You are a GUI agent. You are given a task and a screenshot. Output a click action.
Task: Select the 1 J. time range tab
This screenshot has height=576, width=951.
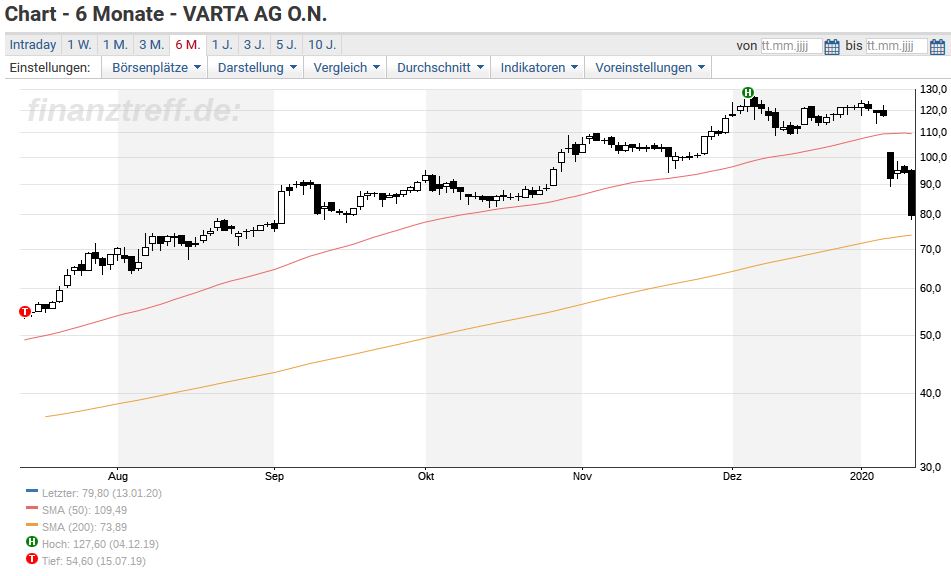point(222,45)
